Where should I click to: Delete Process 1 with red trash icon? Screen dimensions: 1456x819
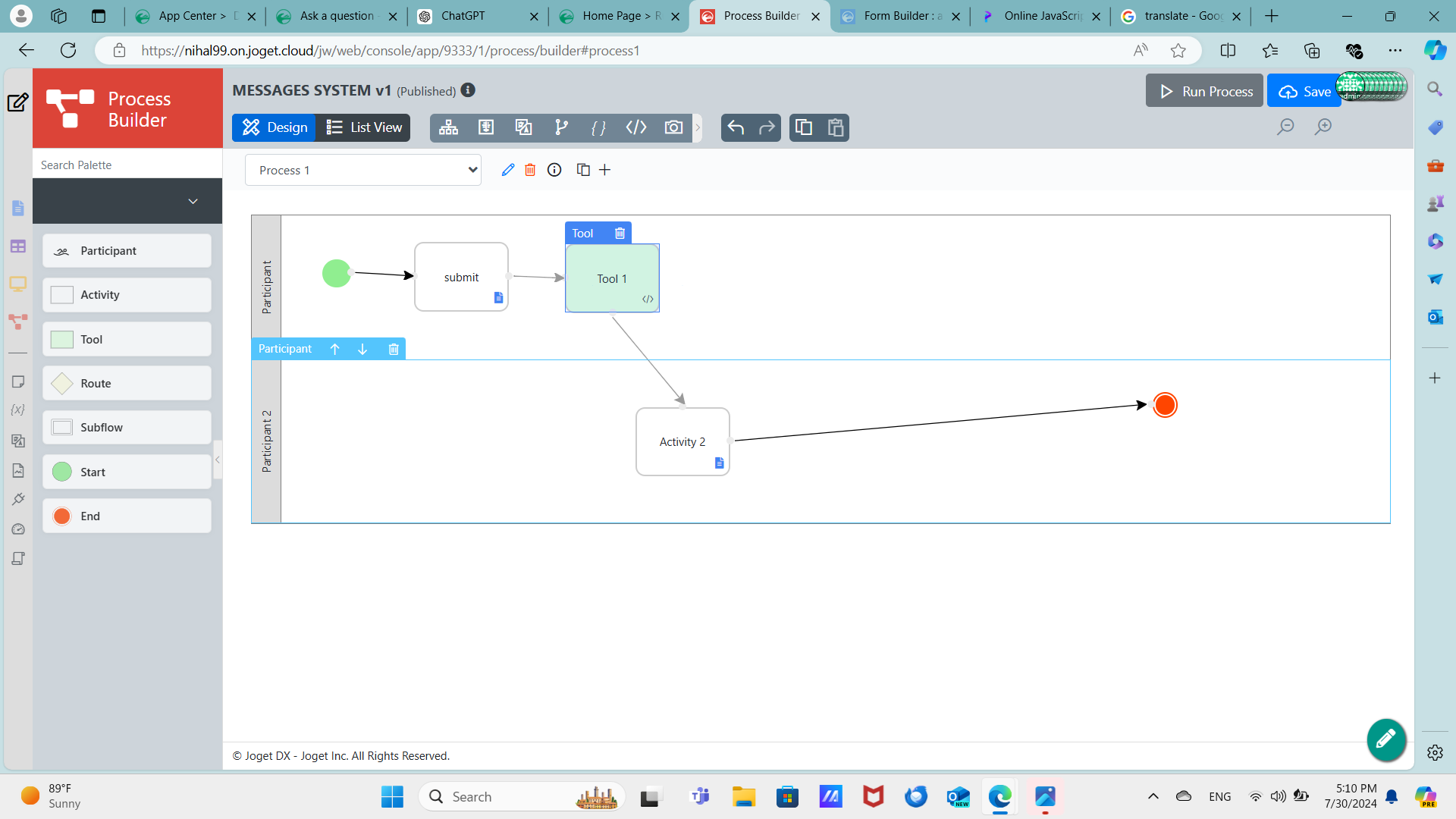coord(530,170)
